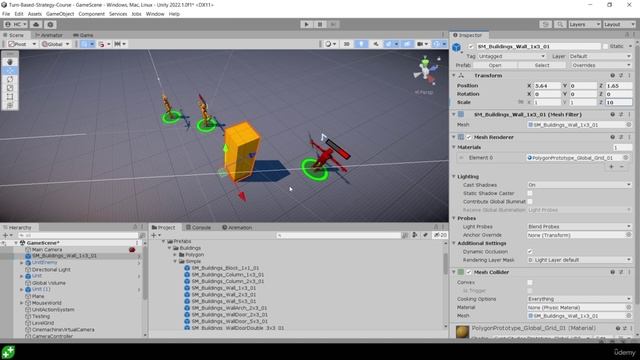The height and width of the screenshot is (360, 640).
Task: Open the Layers dropdown button
Action: tap(584, 24)
